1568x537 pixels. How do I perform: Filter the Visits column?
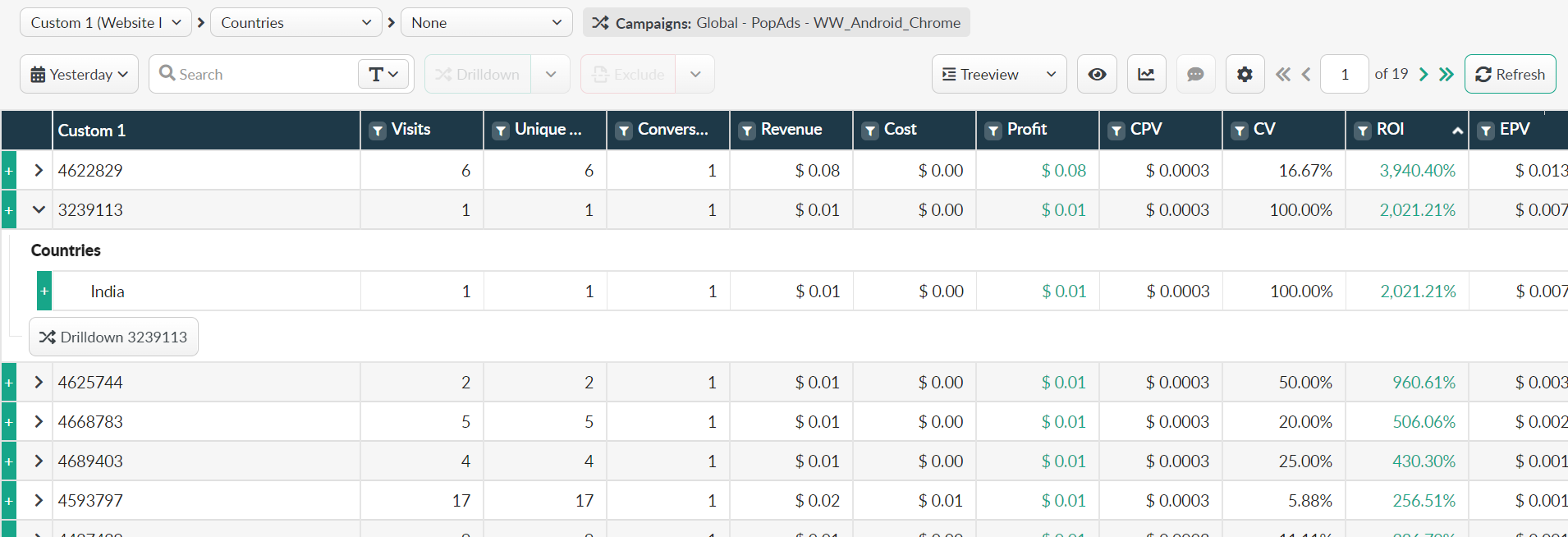[378, 131]
